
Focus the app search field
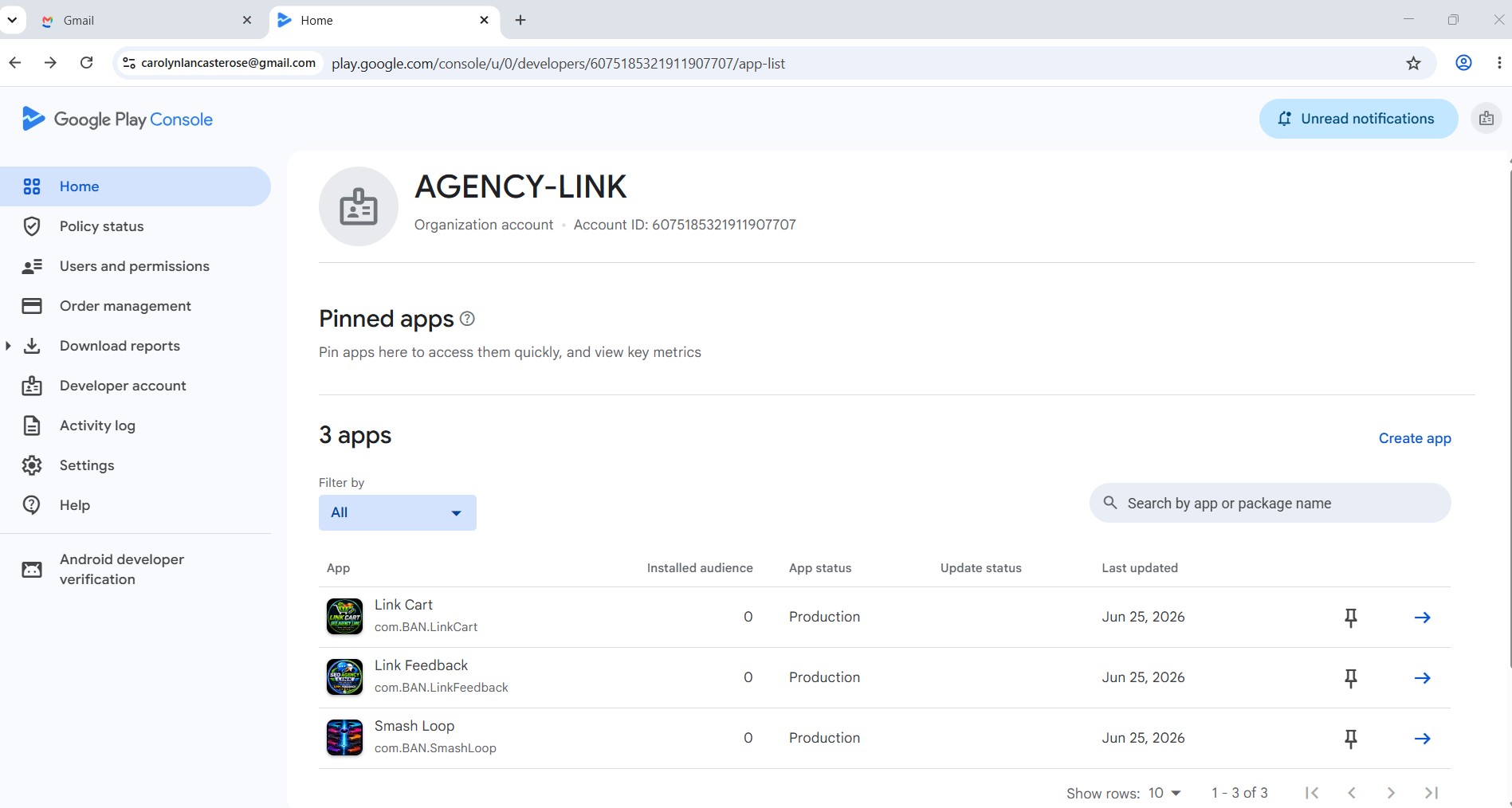pyautogui.click(x=1270, y=503)
